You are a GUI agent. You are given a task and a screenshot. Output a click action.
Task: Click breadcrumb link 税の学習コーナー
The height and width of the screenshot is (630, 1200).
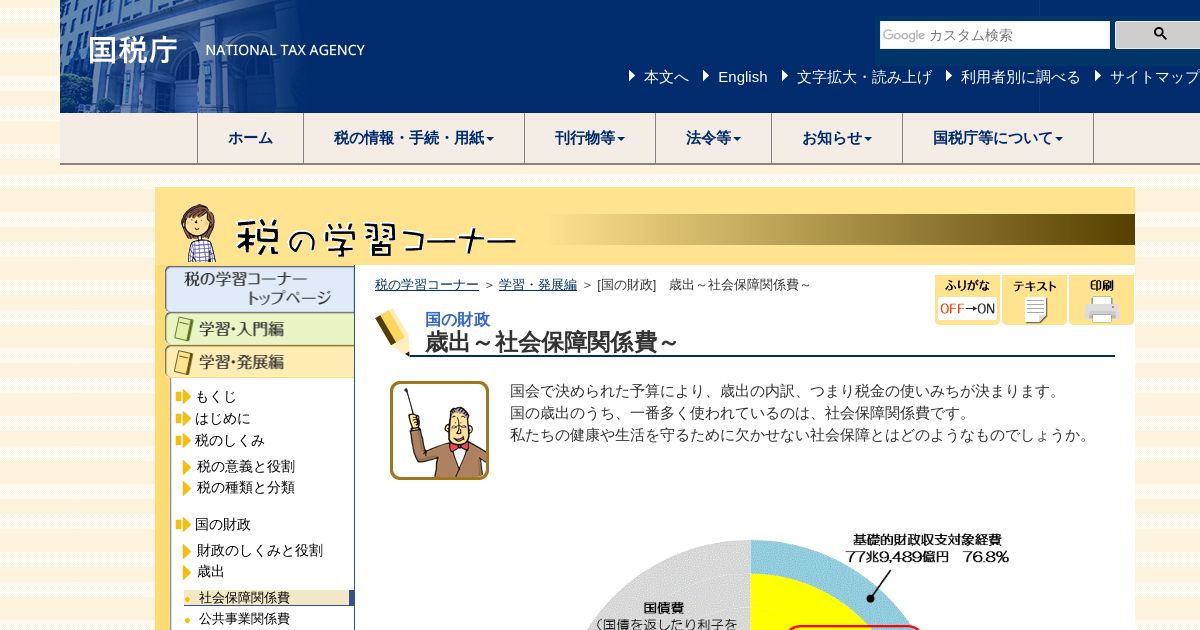point(427,285)
